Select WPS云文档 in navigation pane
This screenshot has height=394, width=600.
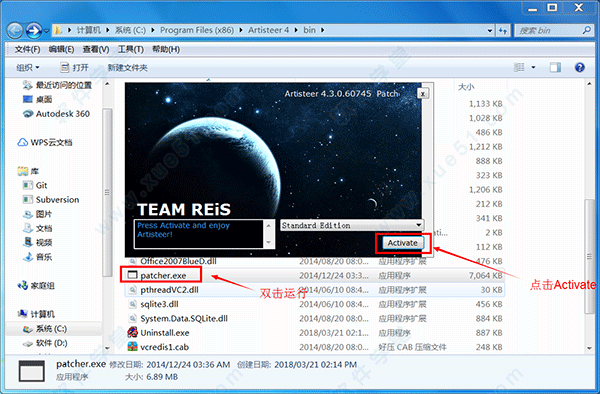[45, 142]
